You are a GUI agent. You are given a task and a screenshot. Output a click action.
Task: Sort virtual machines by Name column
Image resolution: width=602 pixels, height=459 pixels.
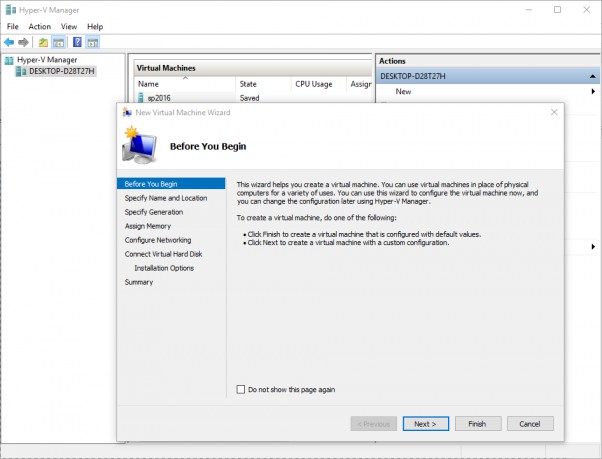(185, 84)
